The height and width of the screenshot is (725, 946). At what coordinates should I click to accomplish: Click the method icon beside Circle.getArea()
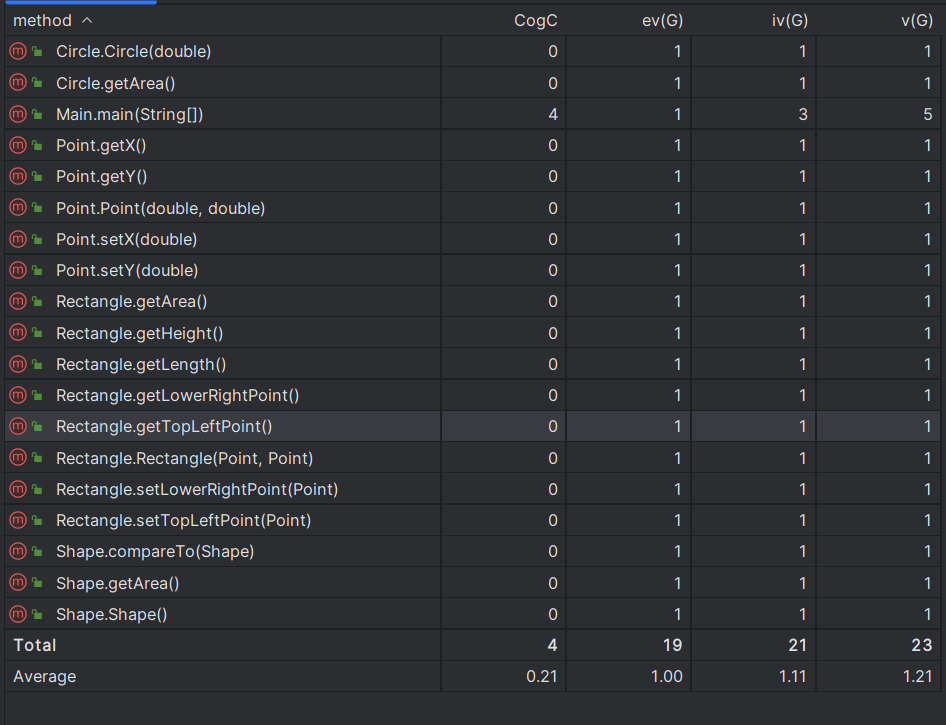pos(17,83)
